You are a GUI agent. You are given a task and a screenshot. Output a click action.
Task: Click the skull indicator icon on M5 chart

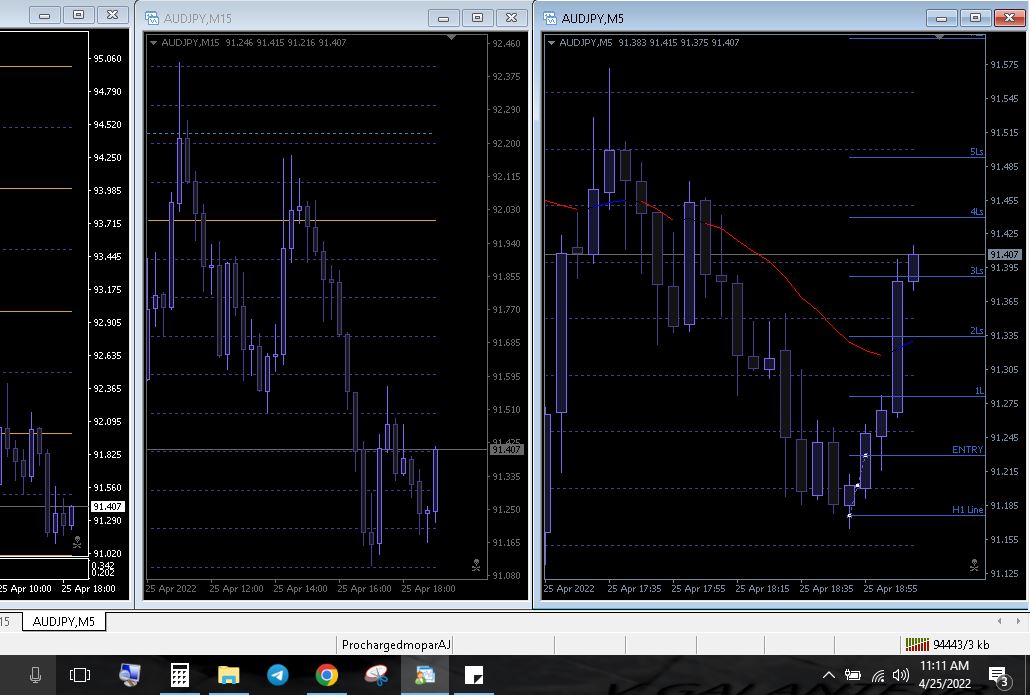(x=974, y=565)
